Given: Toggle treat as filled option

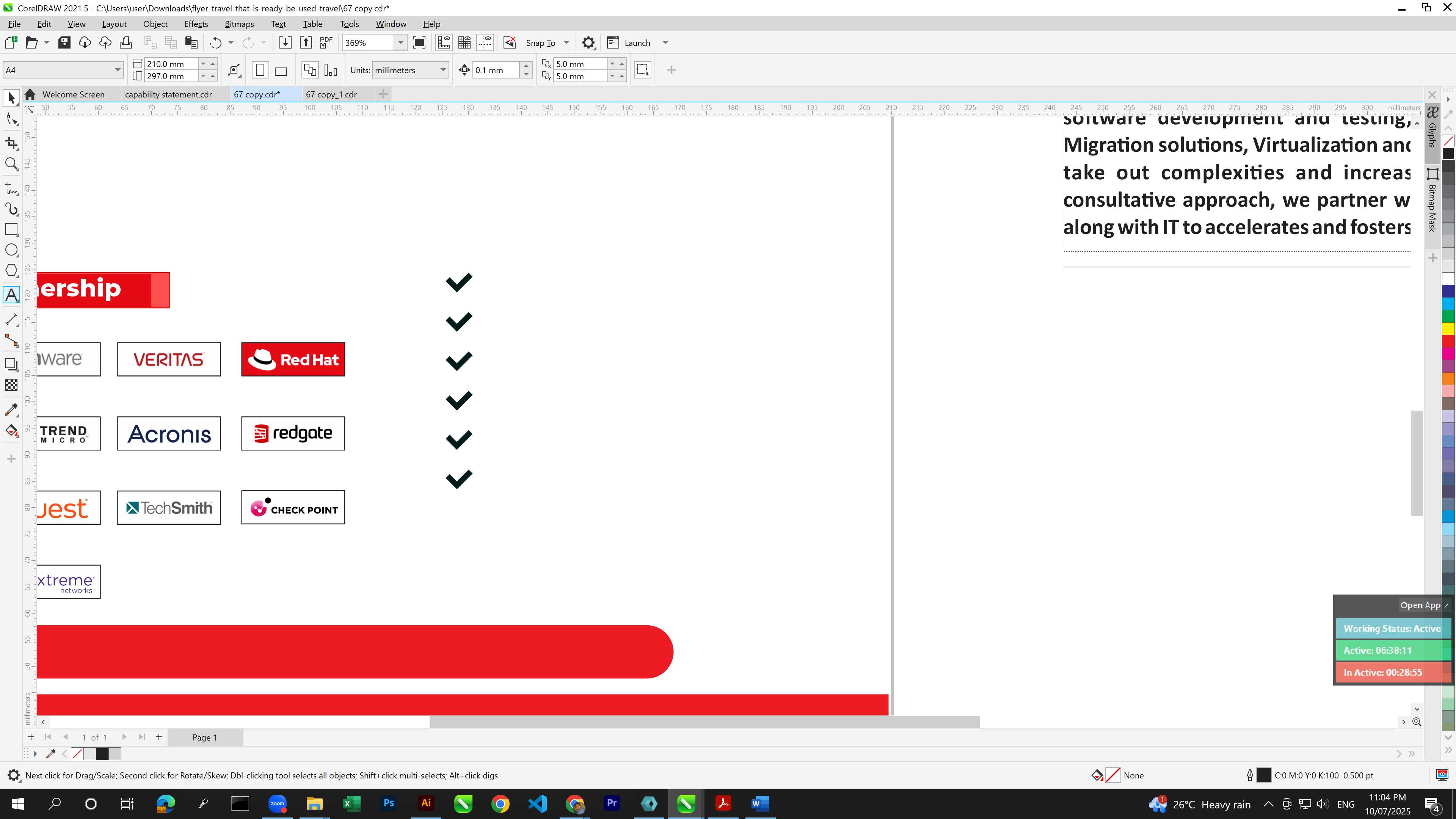Looking at the screenshot, I should pyautogui.click(x=642, y=69).
